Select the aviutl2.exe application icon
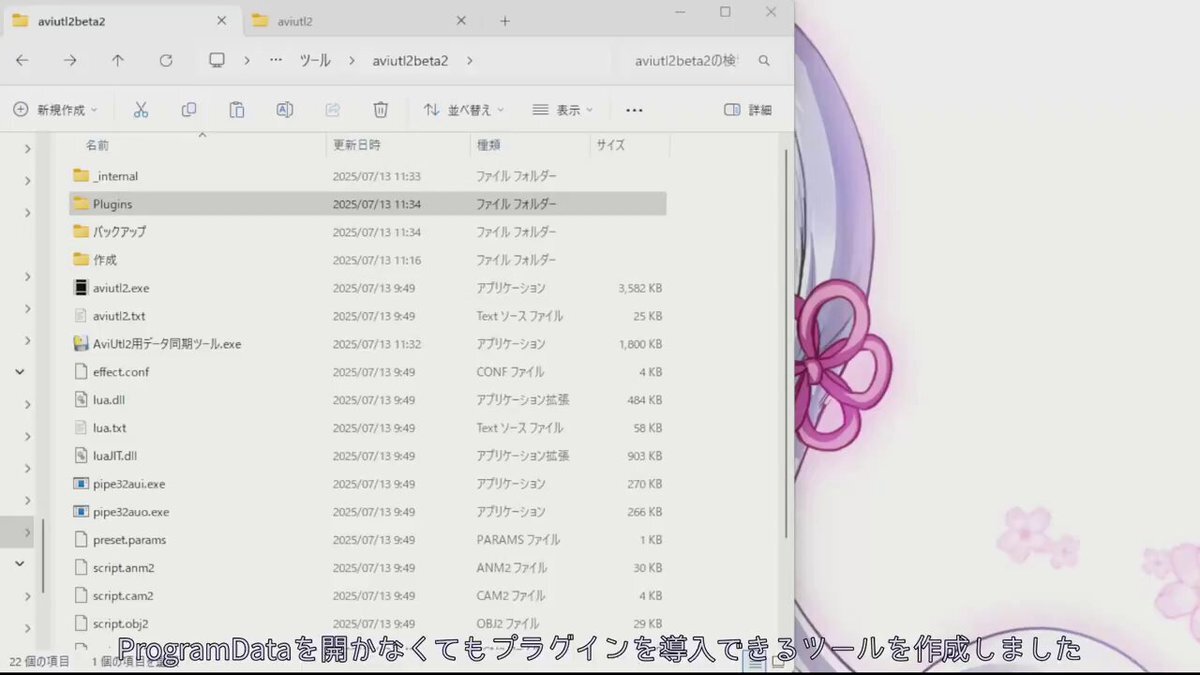1200x675 pixels. coord(82,288)
